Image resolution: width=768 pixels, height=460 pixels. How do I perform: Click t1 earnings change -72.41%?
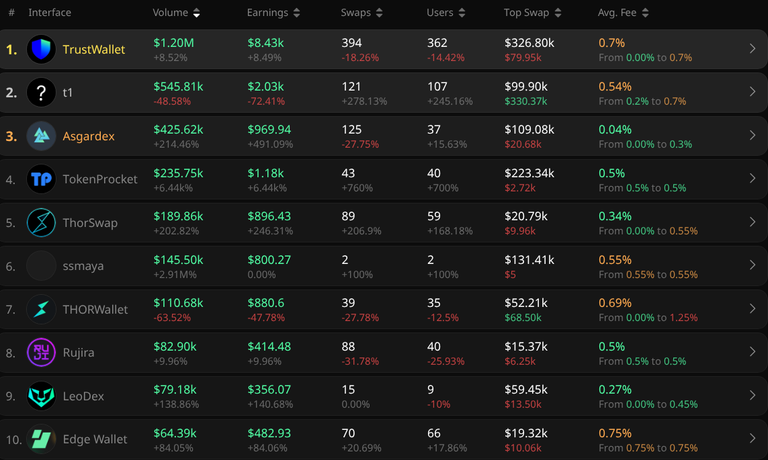tap(266, 101)
